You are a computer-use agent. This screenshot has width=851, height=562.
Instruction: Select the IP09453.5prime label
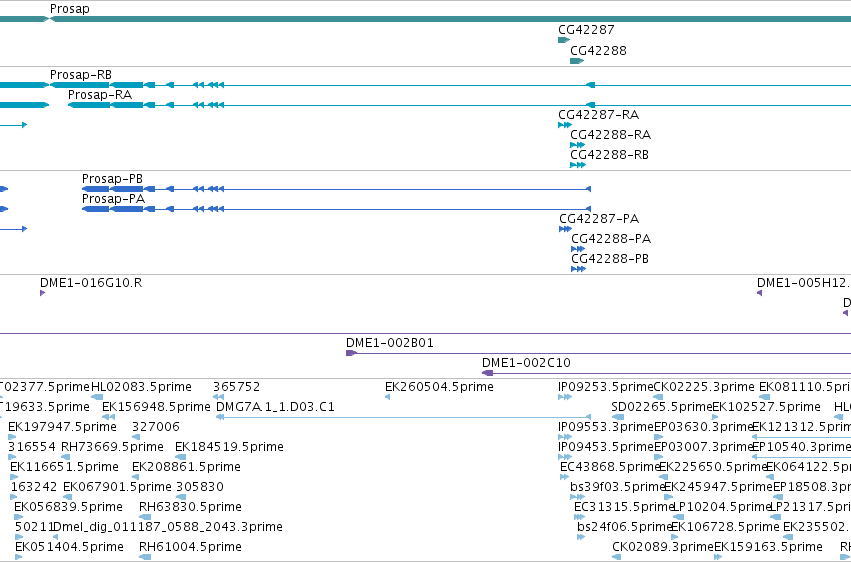click(x=606, y=447)
